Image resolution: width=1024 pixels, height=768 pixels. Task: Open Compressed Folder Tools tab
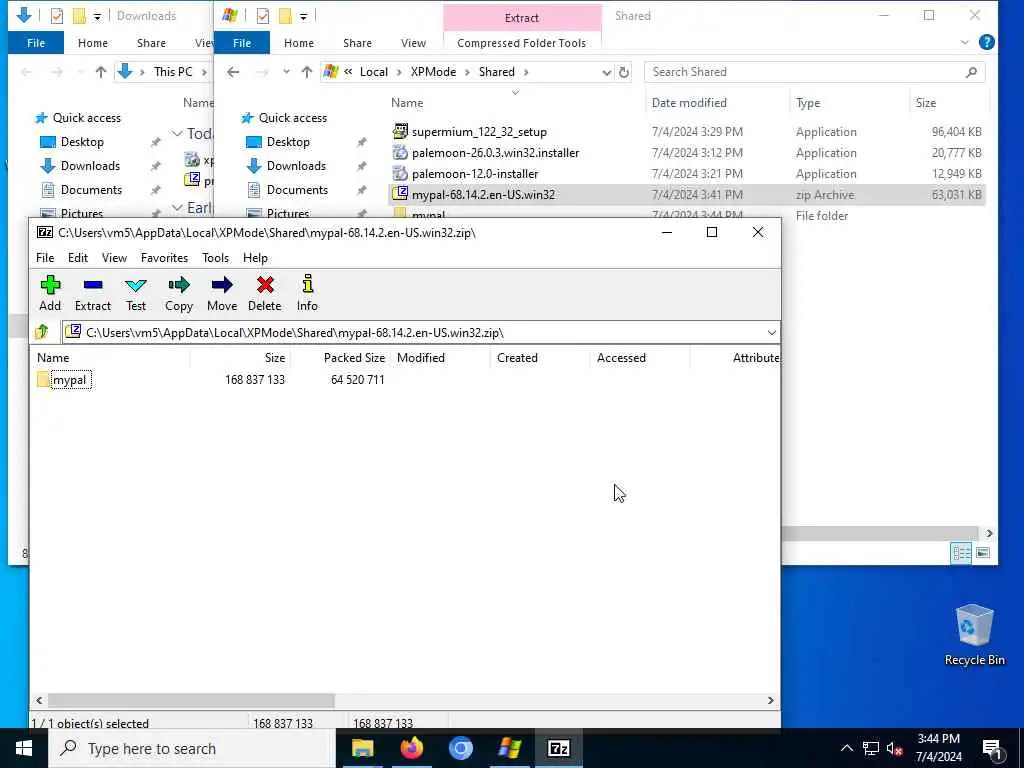tap(521, 43)
